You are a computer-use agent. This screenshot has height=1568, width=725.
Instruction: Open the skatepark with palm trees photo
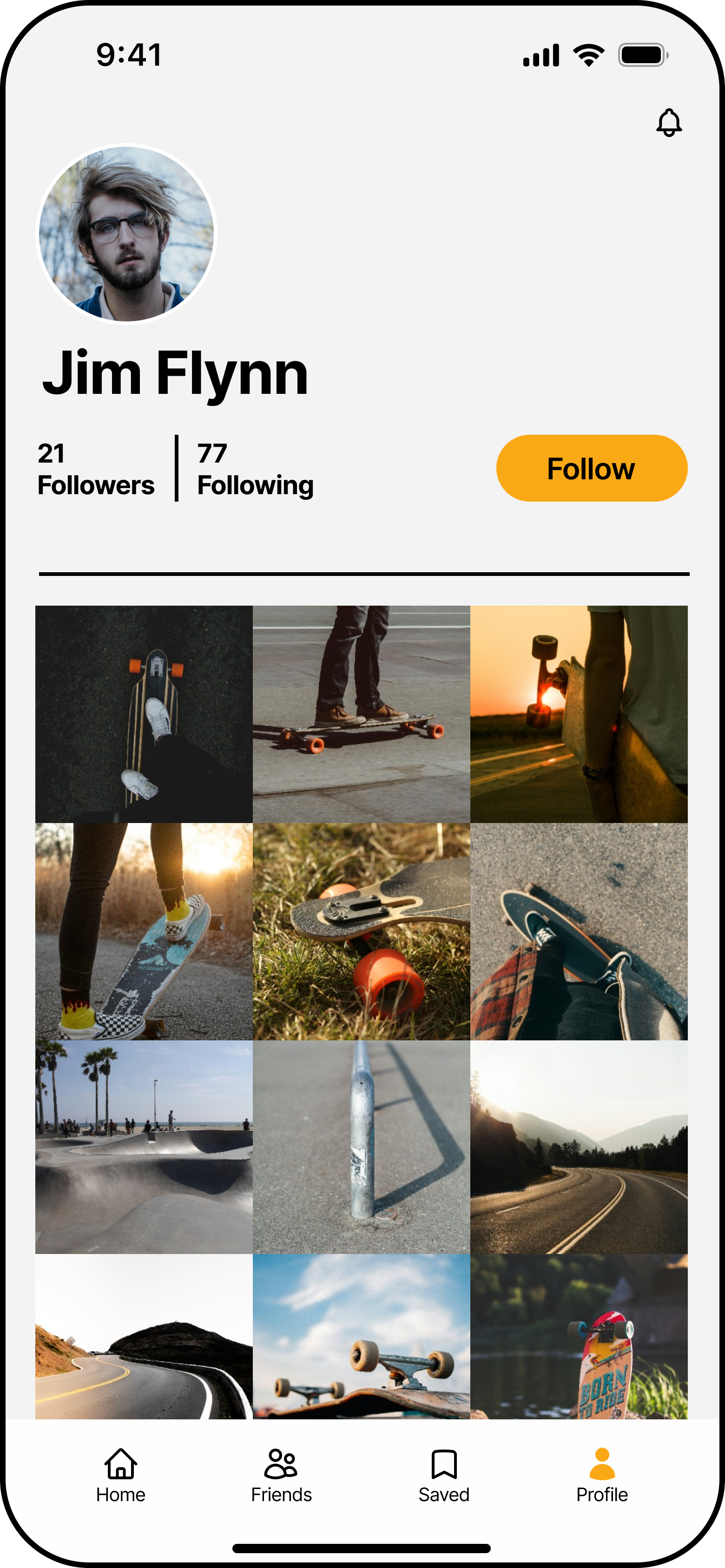[144, 1147]
